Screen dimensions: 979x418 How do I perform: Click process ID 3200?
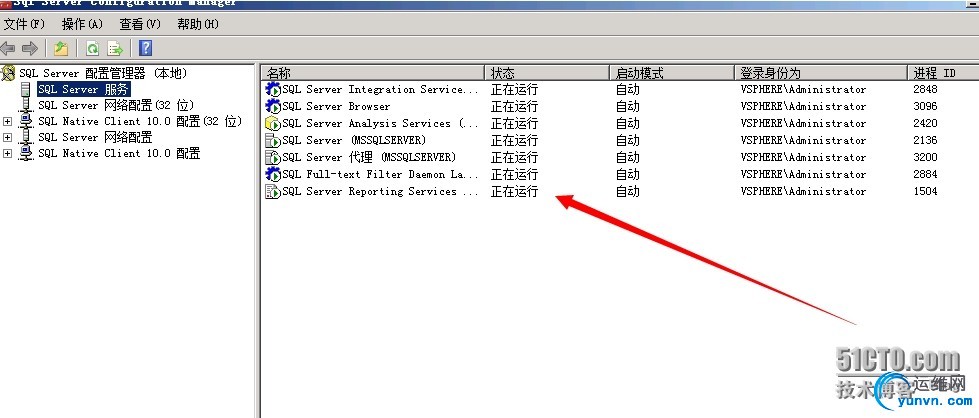click(x=925, y=157)
